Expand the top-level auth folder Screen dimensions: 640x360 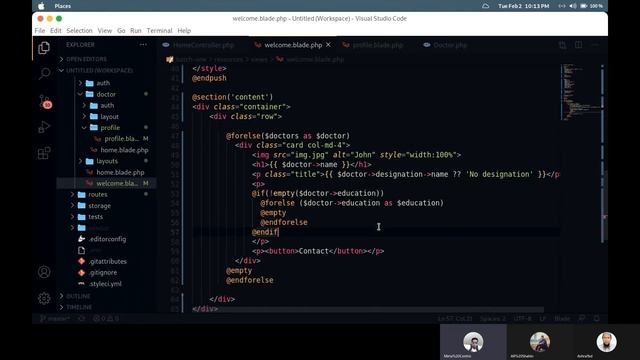pos(103,83)
